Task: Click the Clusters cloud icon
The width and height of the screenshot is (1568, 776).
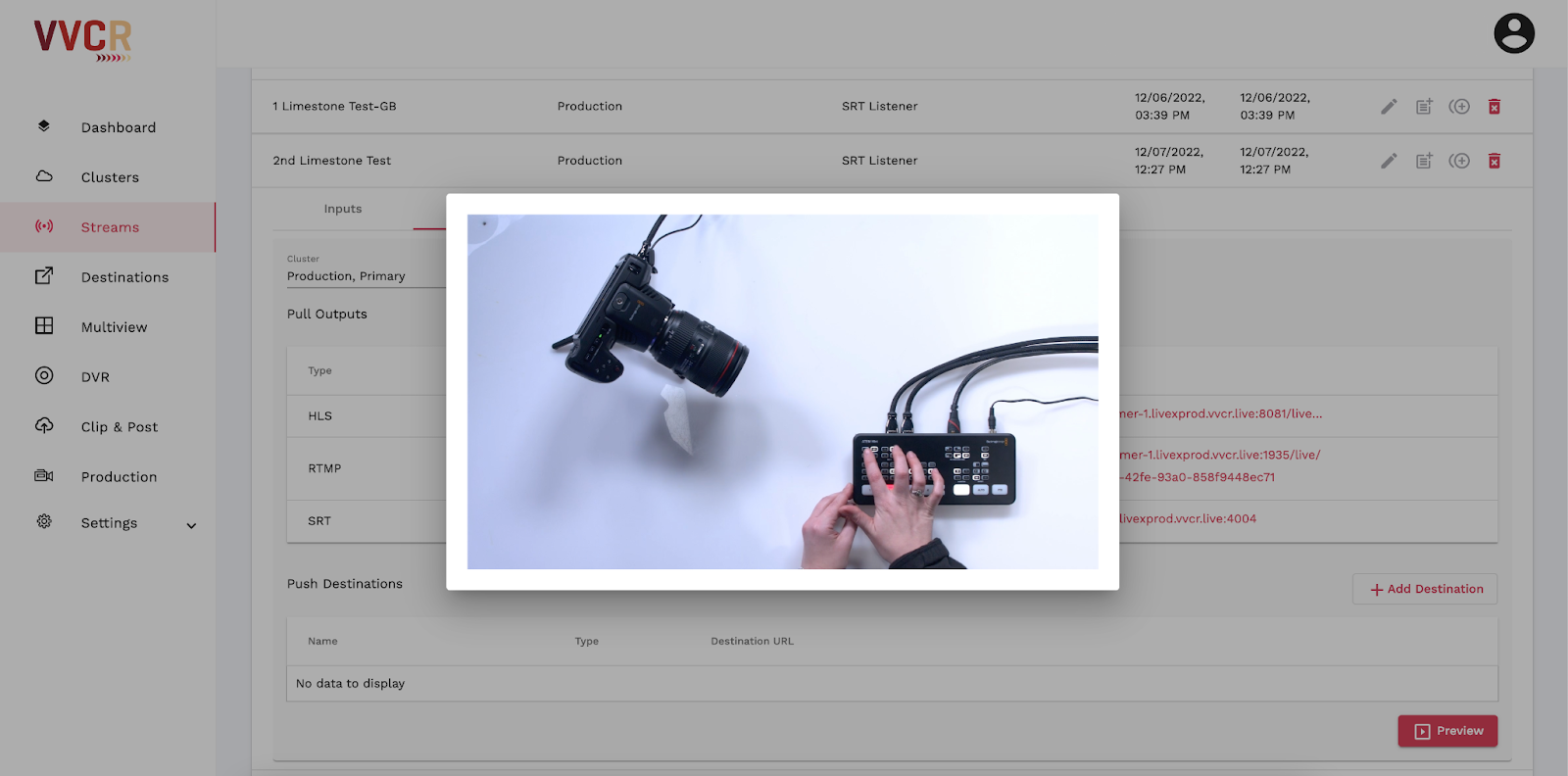Action: 44,176
